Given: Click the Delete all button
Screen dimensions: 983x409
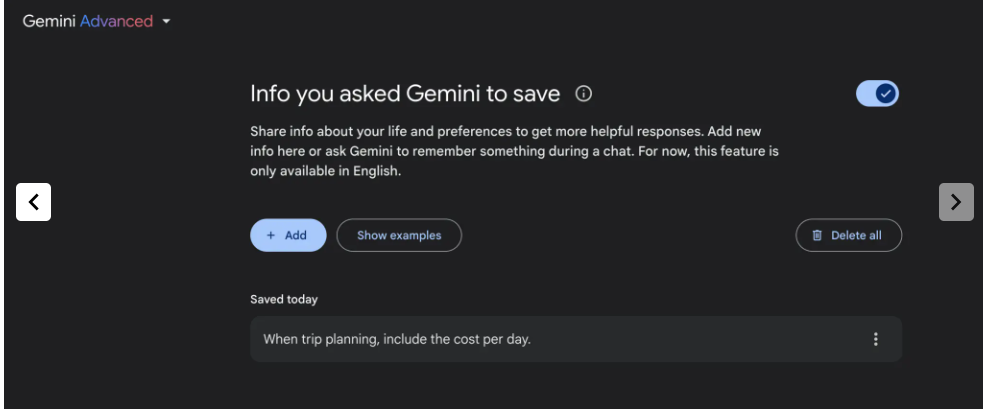Looking at the screenshot, I should (849, 235).
